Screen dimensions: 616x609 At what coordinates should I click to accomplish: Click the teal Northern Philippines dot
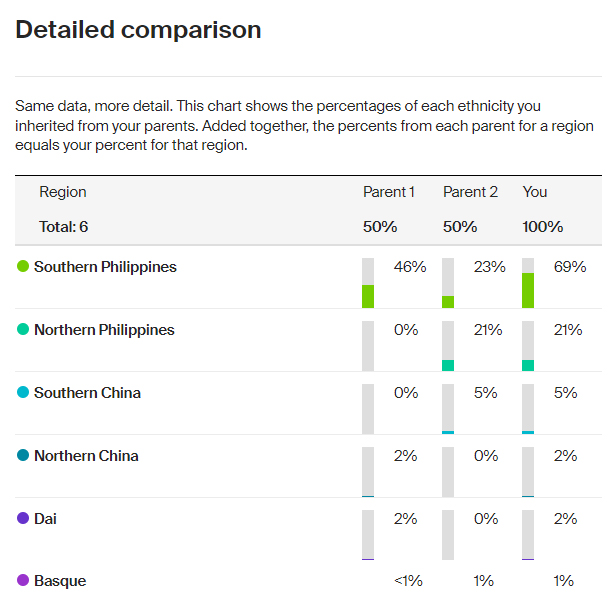(x=23, y=329)
